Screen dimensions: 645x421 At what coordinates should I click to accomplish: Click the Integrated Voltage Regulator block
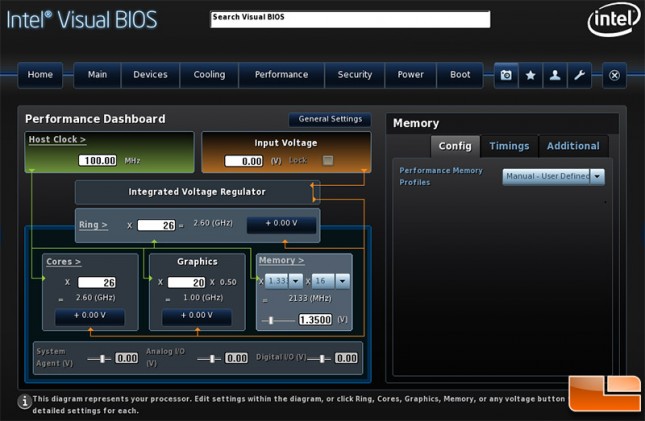click(x=197, y=192)
